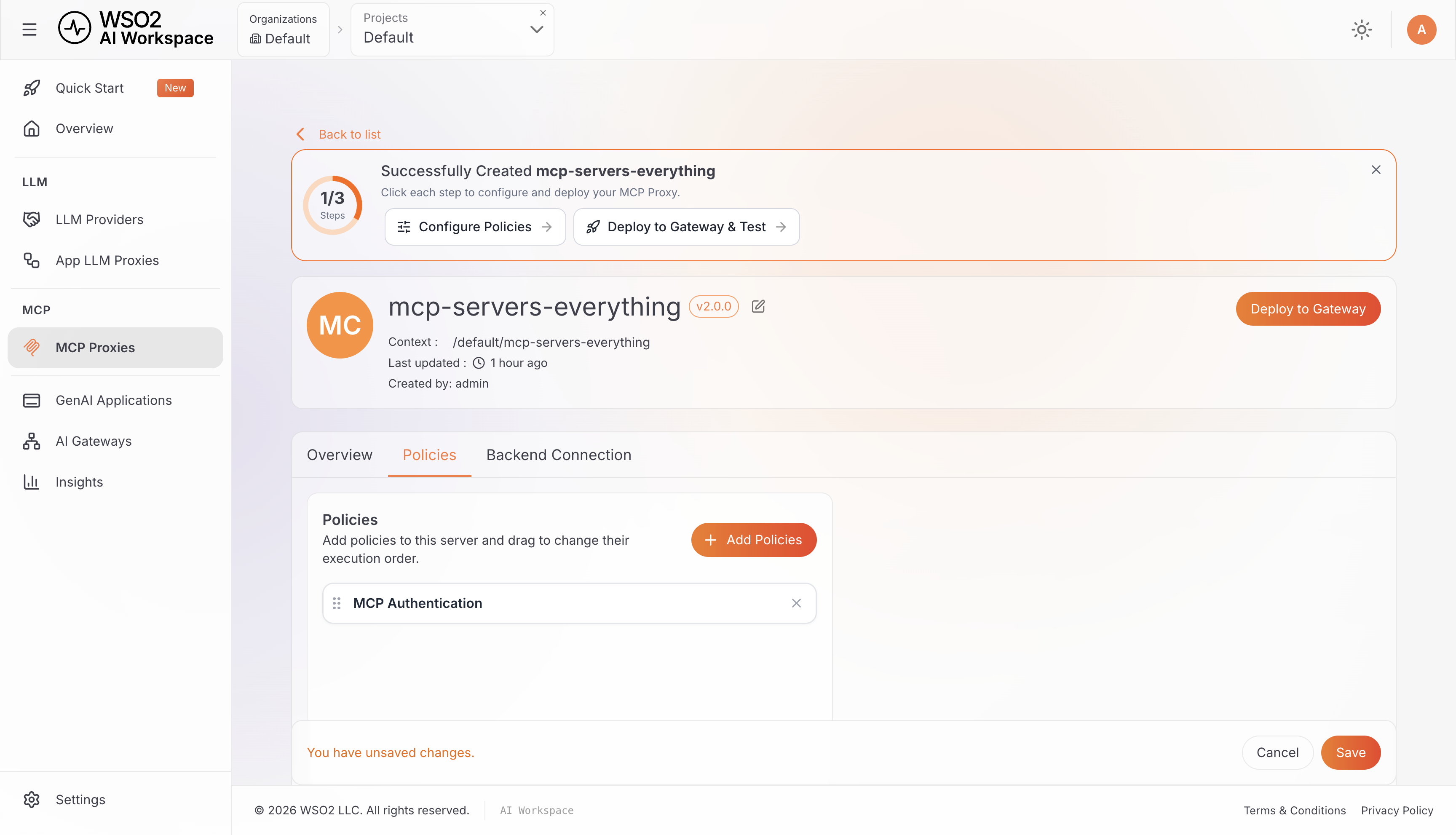1456x835 pixels.
Task: Open the Organizations Default selector
Action: point(283,29)
